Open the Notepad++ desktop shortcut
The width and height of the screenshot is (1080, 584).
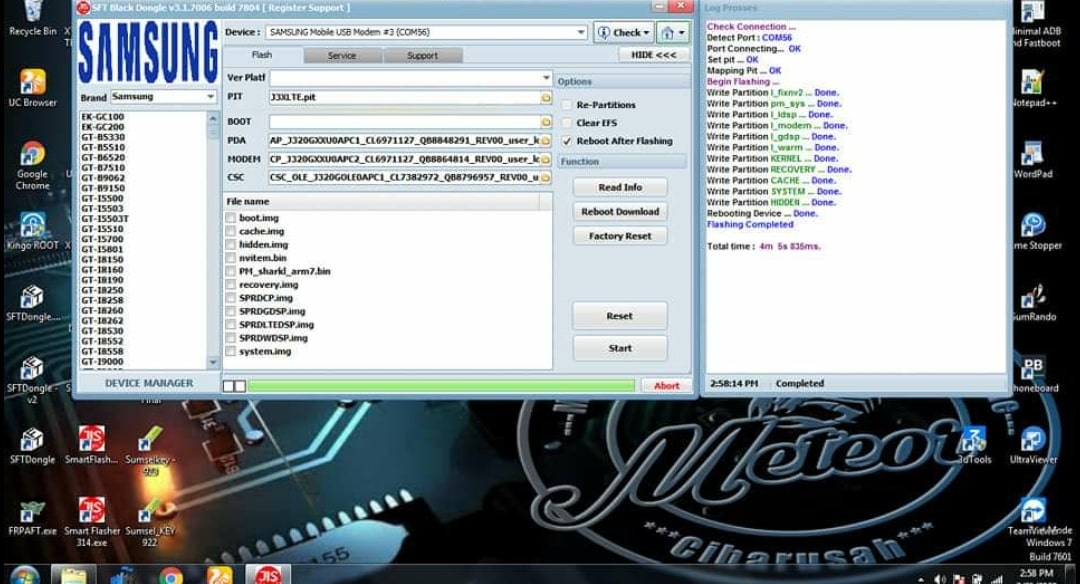coord(1032,88)
